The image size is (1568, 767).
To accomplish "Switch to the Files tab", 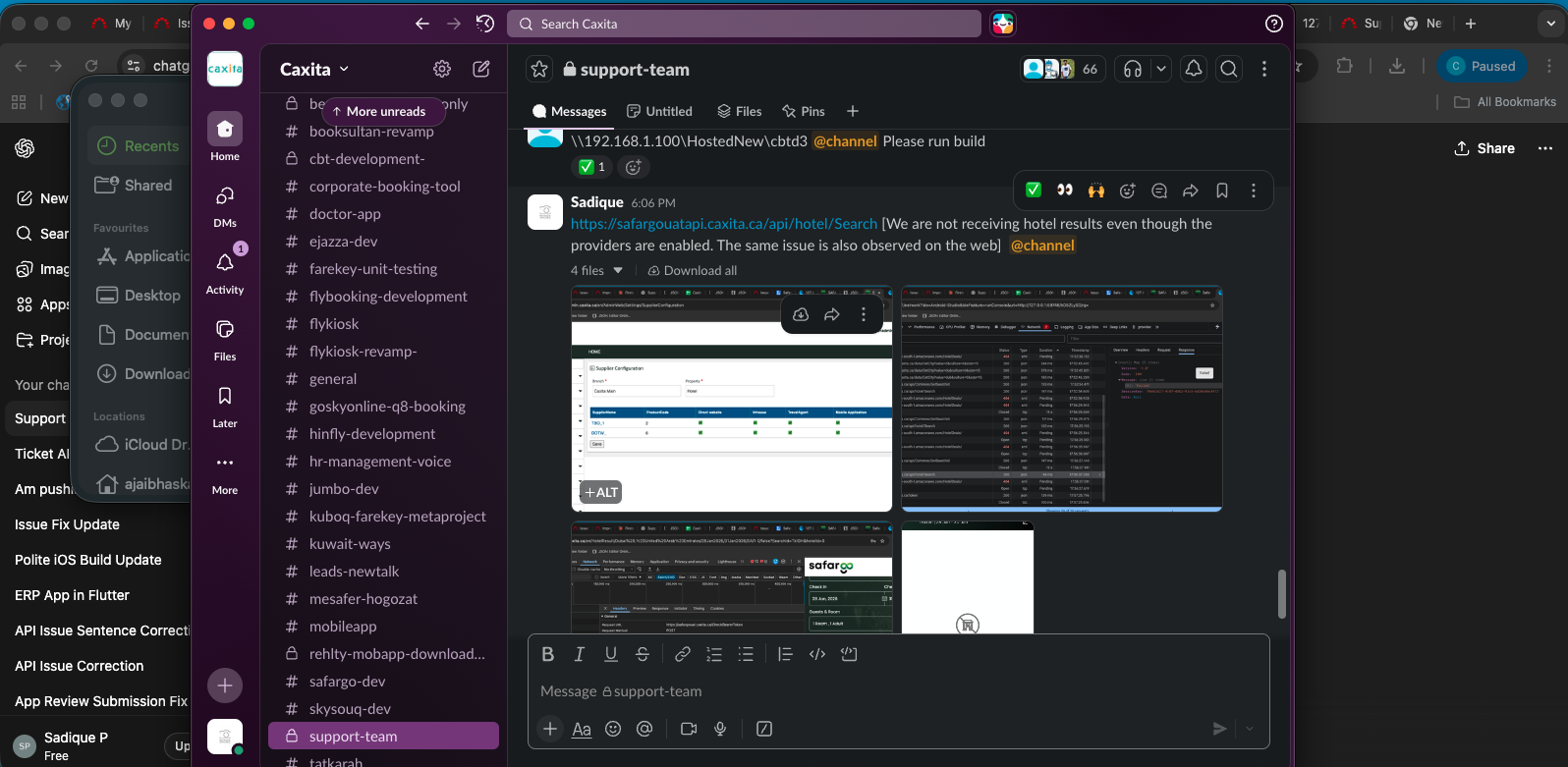I will [x=740, y=111].
